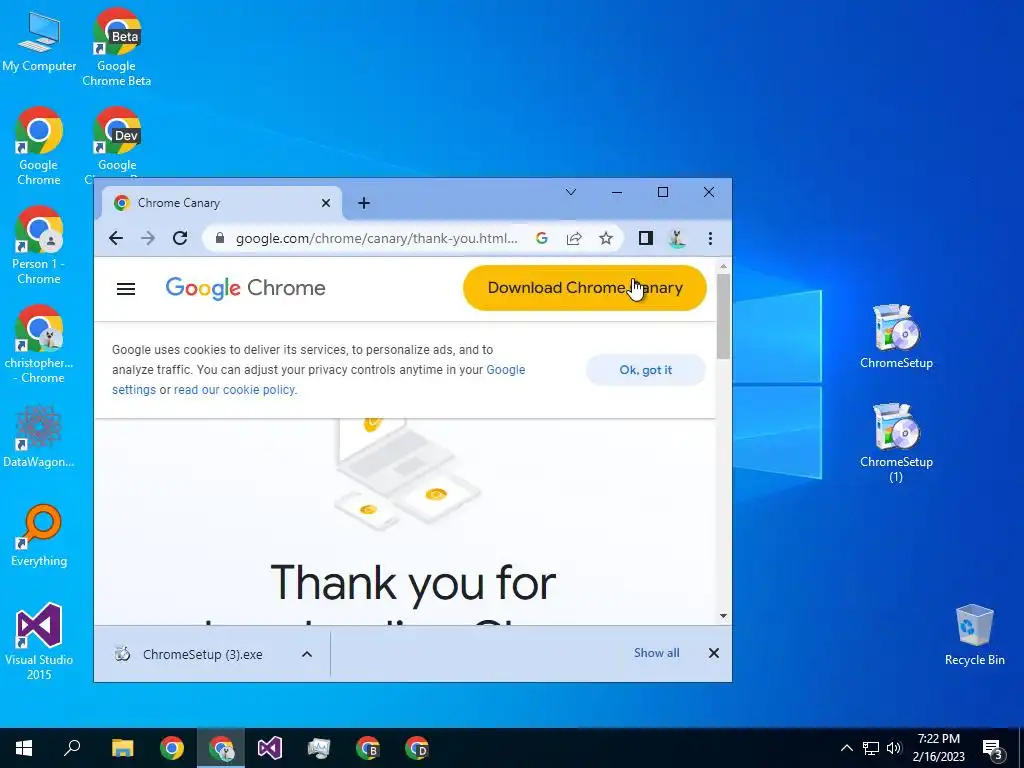1024x768 pixels.
Task: Go back in Chrome Canary window
Action: pyautogui.click(x=116, y=238)
